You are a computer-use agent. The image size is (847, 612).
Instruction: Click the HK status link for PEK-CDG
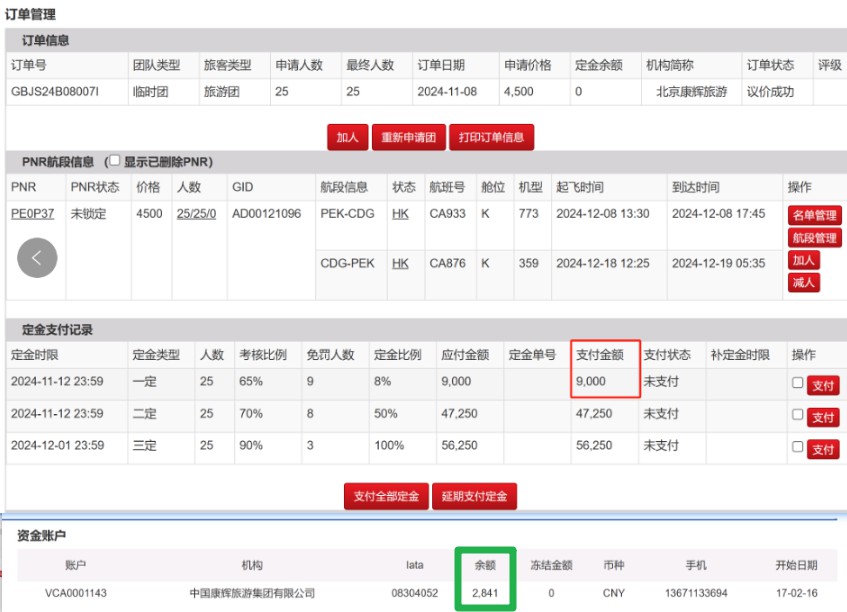click(x=400, y=214)
